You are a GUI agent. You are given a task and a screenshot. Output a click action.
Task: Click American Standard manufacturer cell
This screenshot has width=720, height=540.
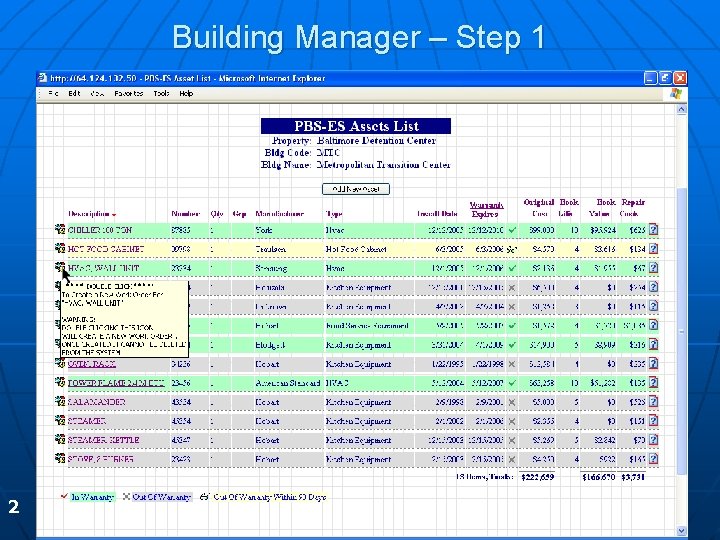287,382
